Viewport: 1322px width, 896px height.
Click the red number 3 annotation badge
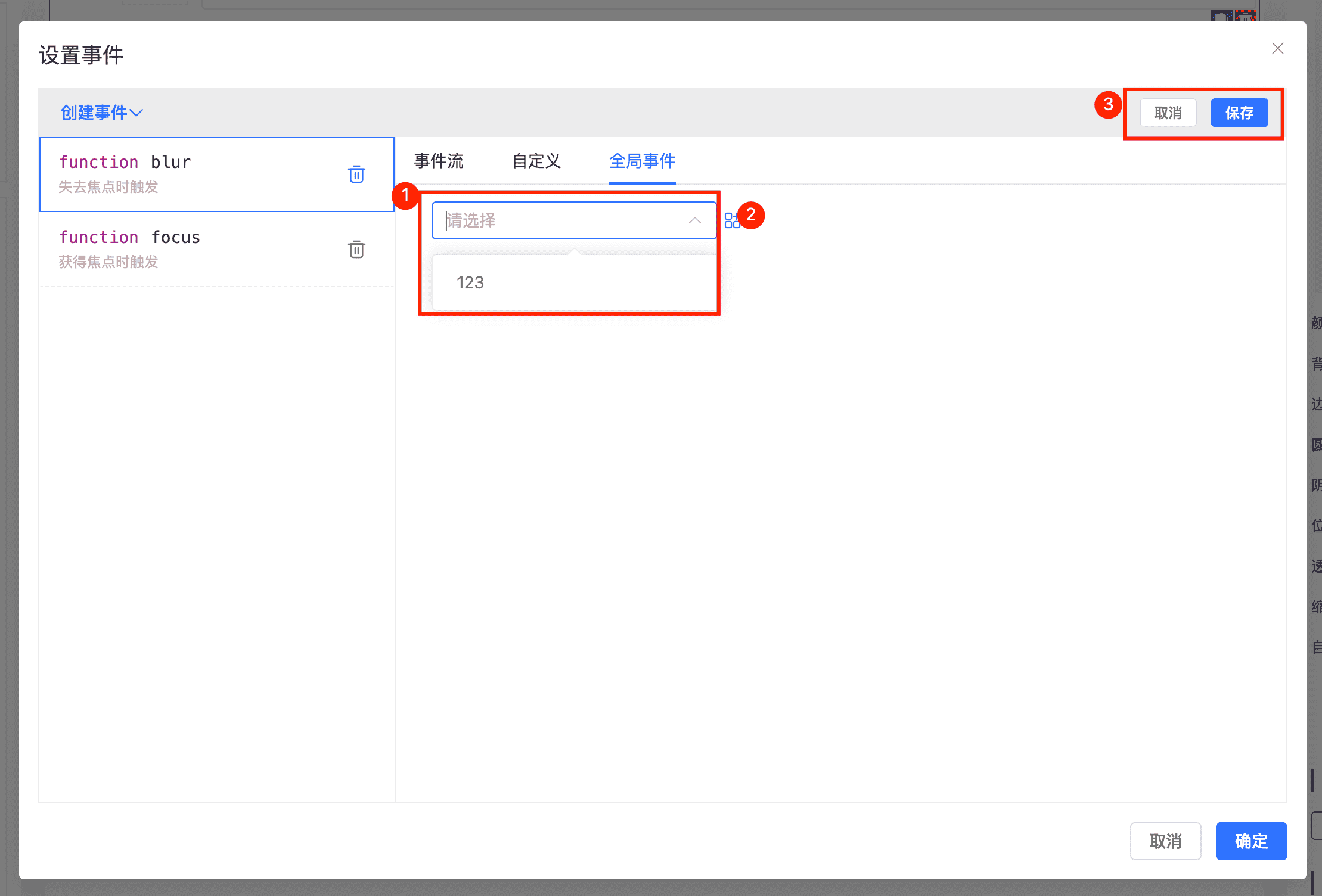pyautogui.click(x=1107, y=105)
